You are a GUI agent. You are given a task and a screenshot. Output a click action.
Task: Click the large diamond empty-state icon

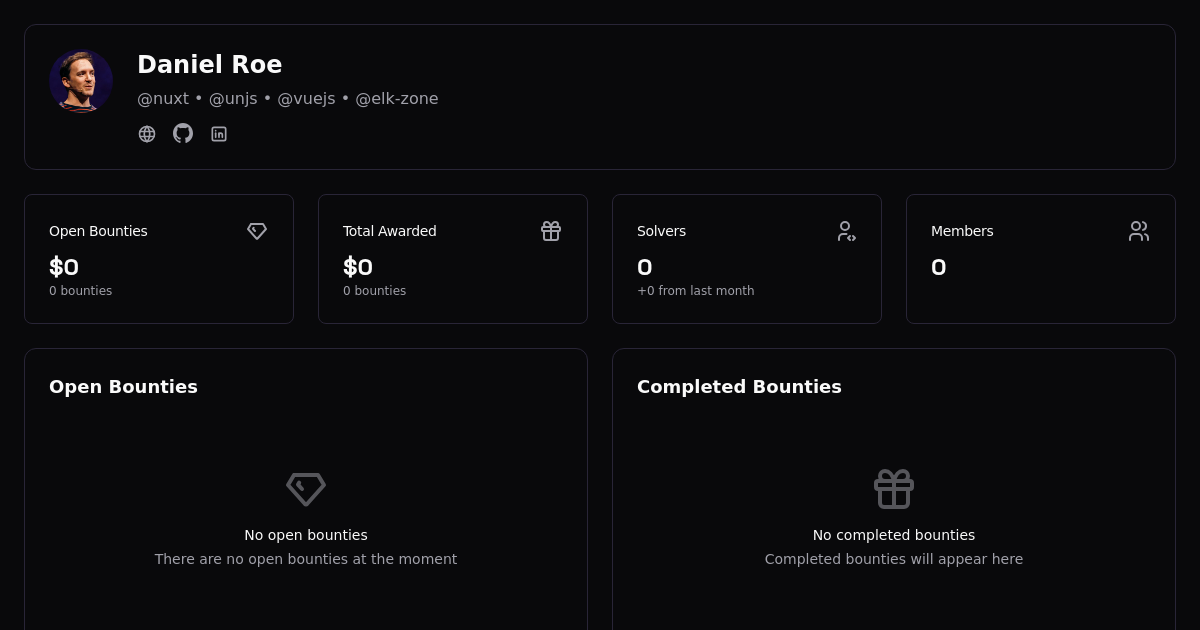click(306, 489)
